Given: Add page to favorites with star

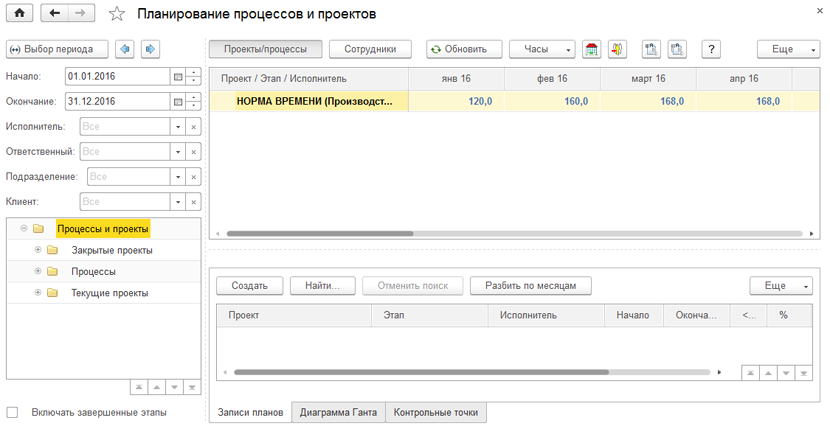Looking at the screenshot, I should (x=117, y=14).
